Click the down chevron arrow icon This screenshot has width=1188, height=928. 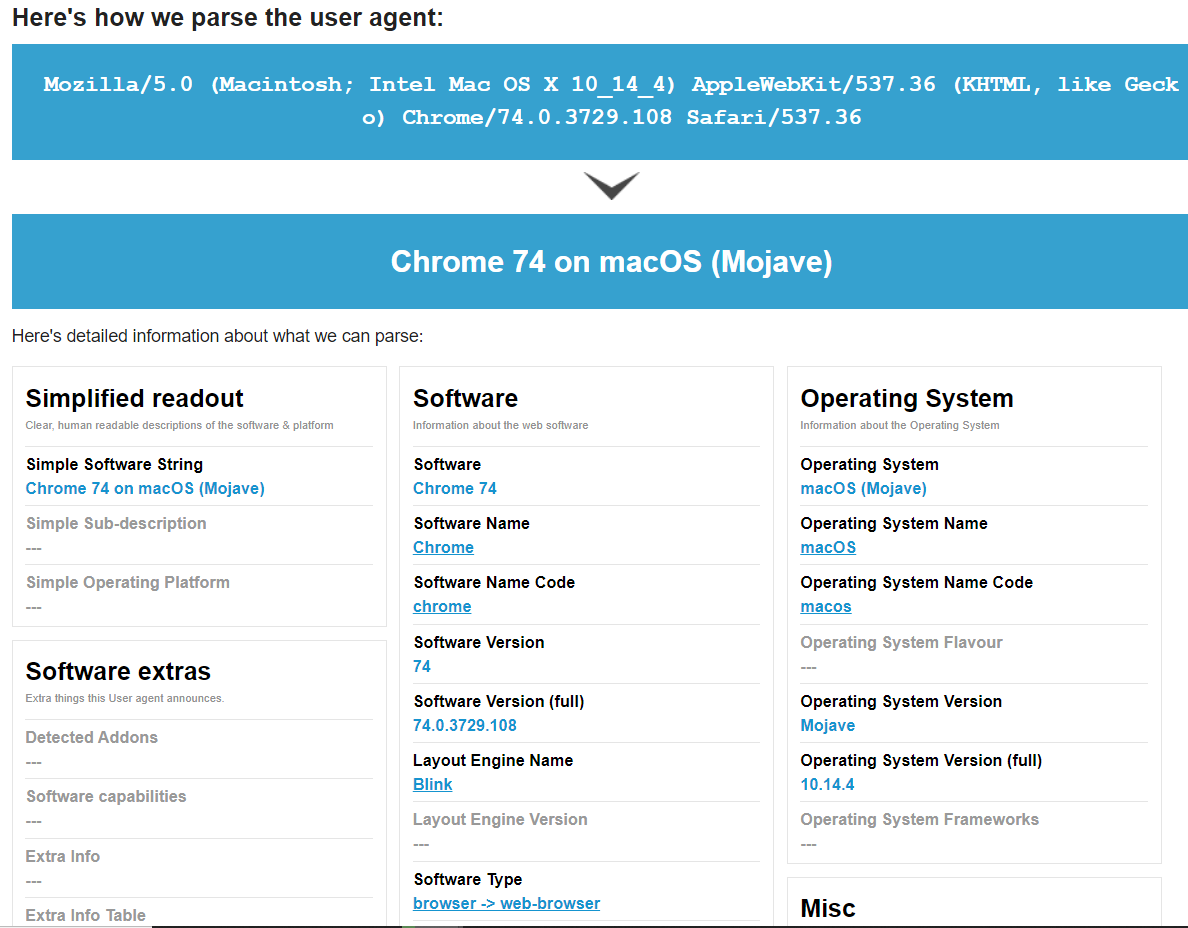coord(611,186)
